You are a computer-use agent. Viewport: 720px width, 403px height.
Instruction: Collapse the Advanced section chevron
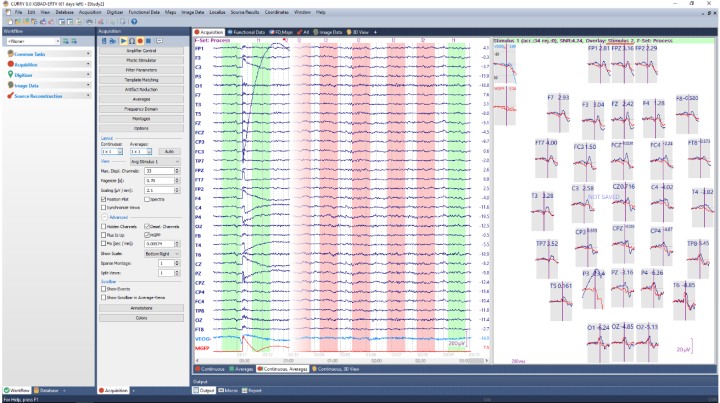click(104, 217)
